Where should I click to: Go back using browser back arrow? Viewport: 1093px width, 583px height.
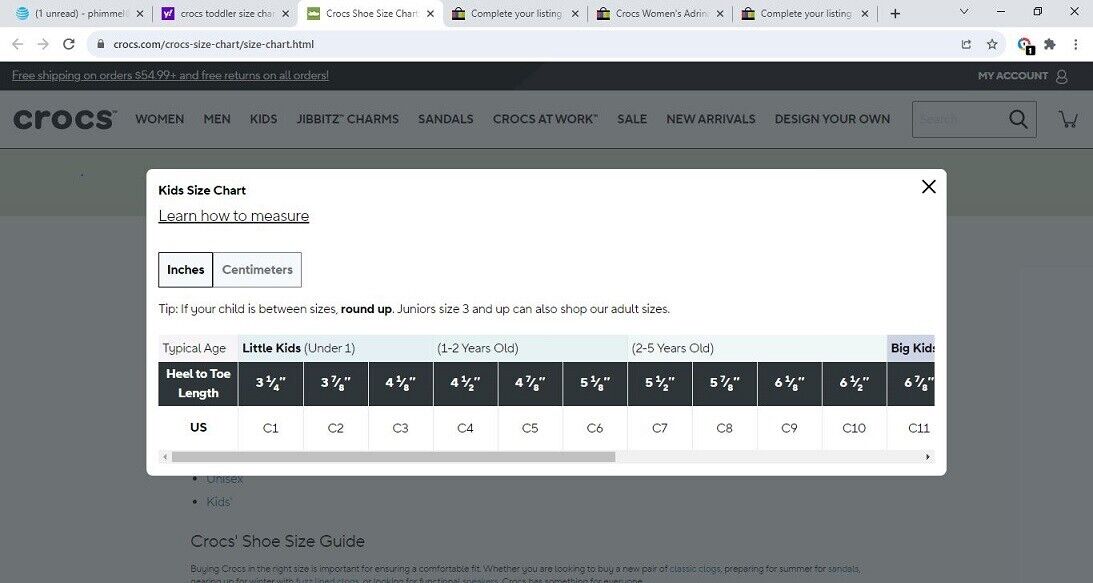tap(17, 44)
